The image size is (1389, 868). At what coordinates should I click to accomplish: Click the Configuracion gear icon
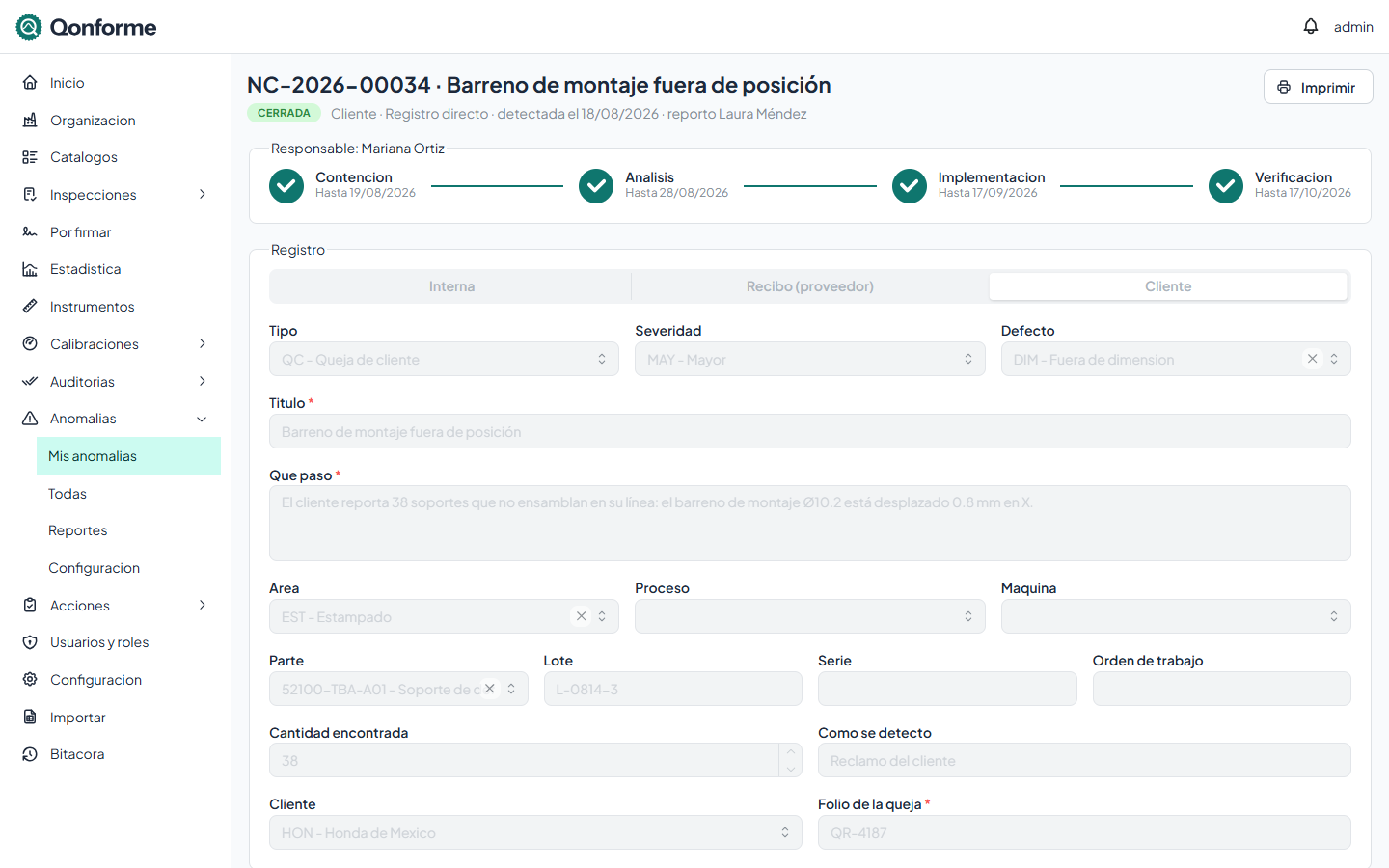[x=30, y=680]
